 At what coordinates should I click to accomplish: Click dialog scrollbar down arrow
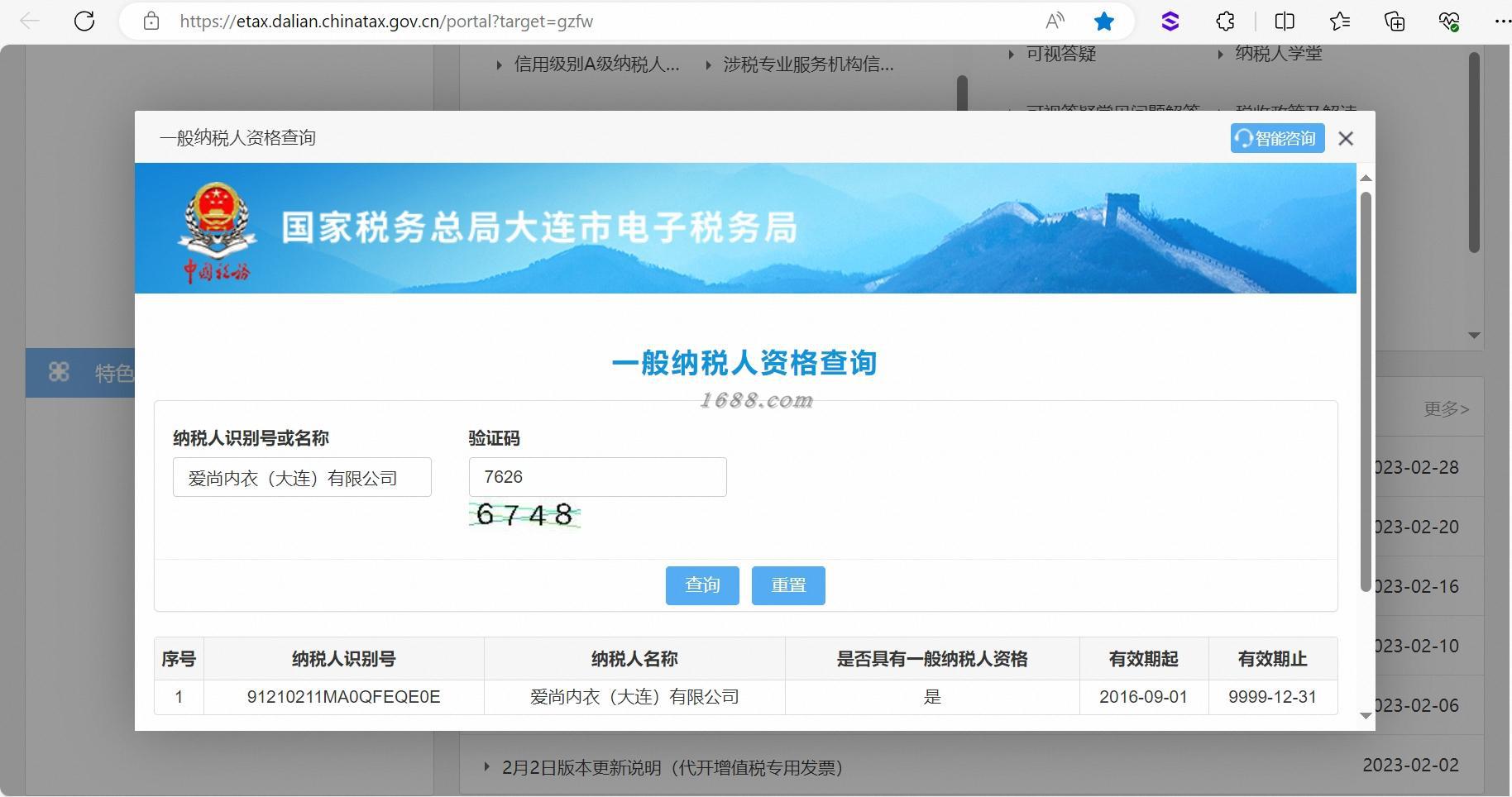[1366, 716]
